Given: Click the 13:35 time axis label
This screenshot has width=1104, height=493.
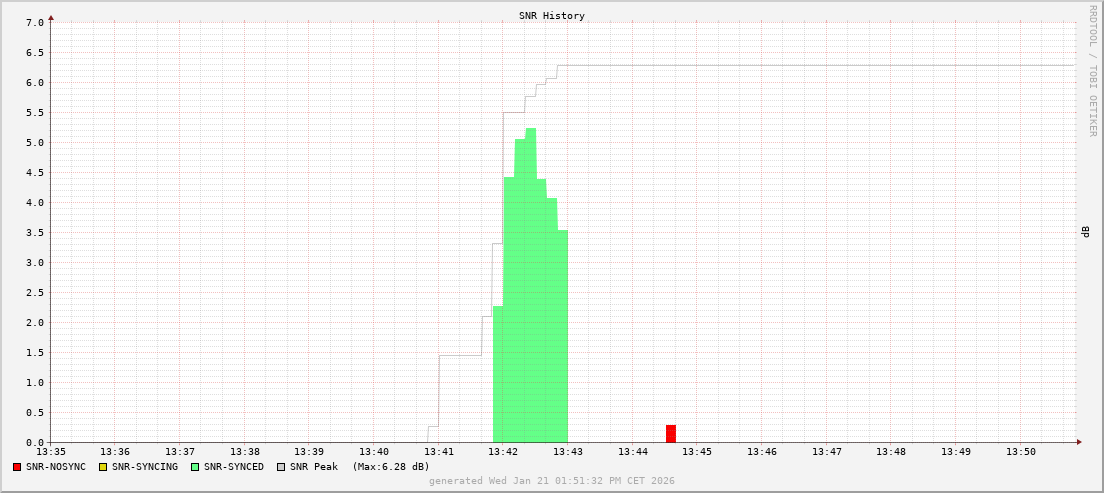Looking at the screenshot, I should (51, 452).
